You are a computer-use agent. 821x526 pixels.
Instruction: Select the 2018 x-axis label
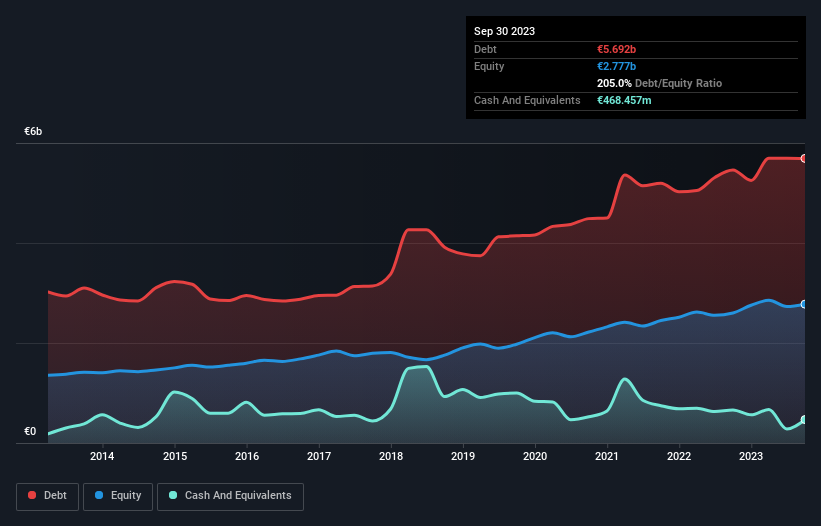[x=391, y=456]
